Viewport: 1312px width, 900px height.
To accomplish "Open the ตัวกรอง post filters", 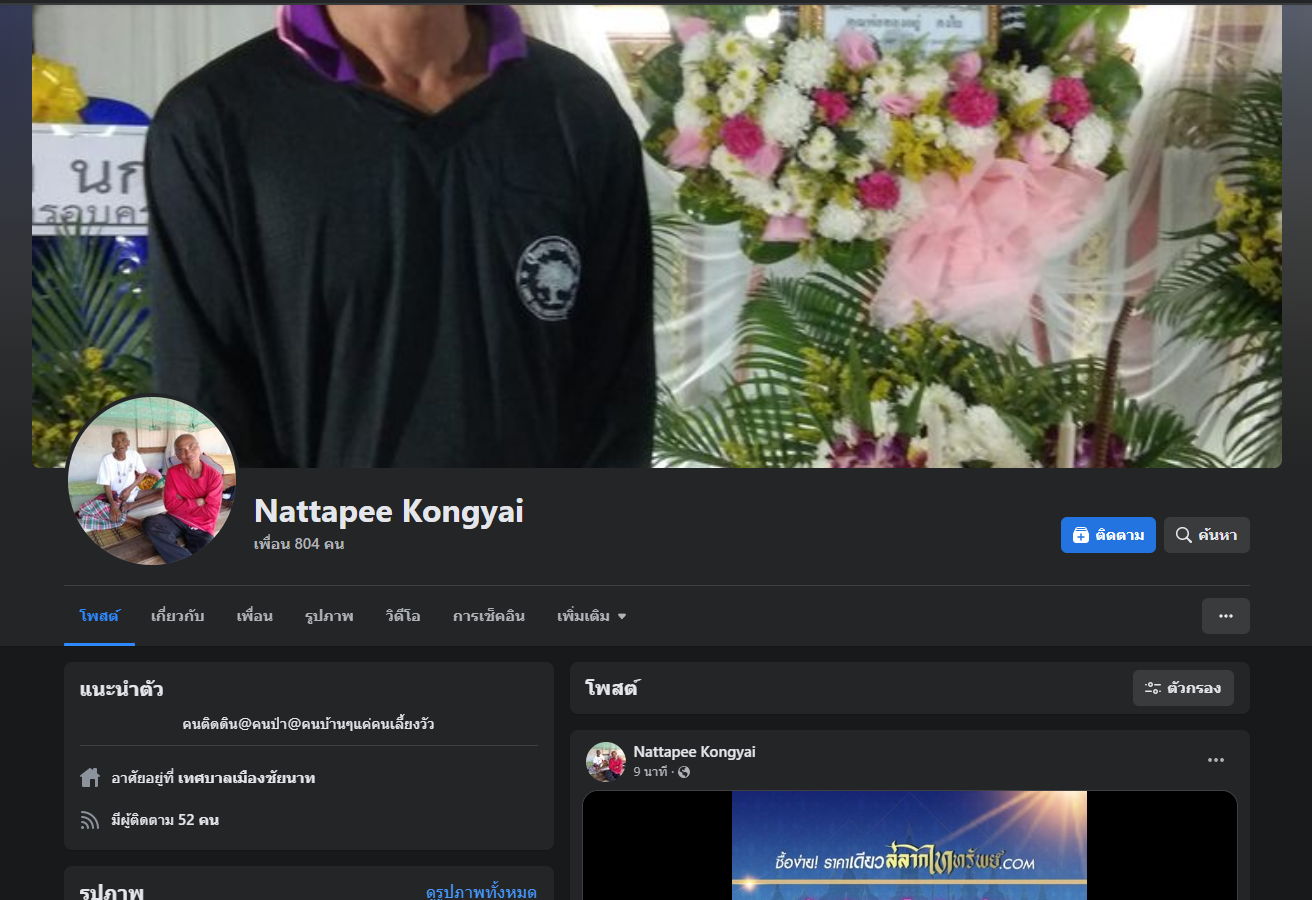I will pyautogui.click(x=1182, y=688).
